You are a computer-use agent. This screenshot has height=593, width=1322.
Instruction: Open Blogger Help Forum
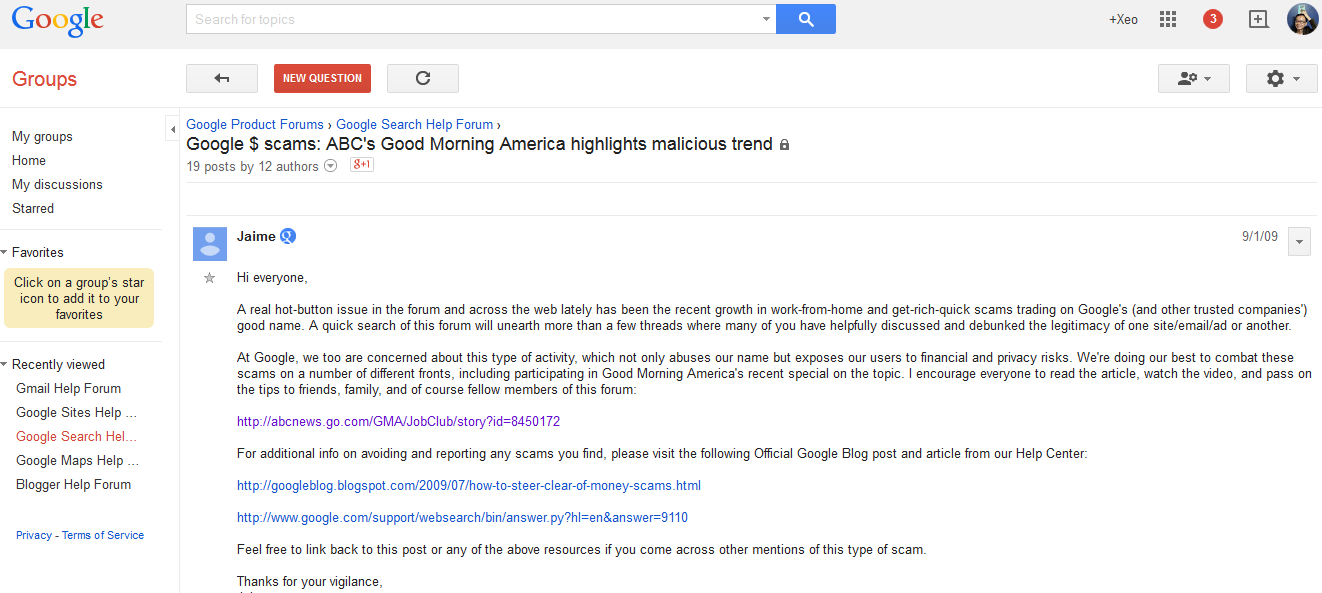73,485
